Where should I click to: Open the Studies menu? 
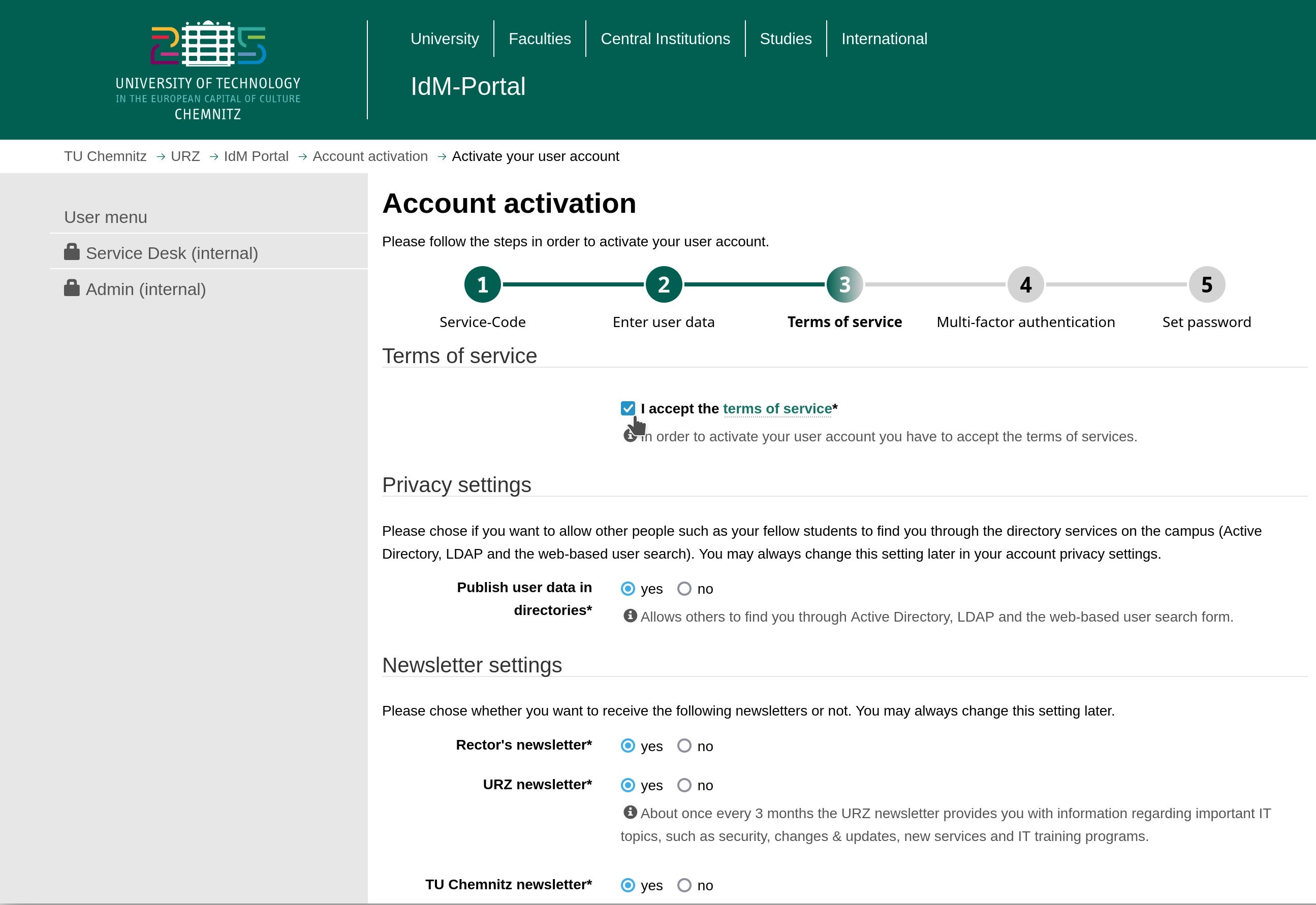click(x=786, y=39)
